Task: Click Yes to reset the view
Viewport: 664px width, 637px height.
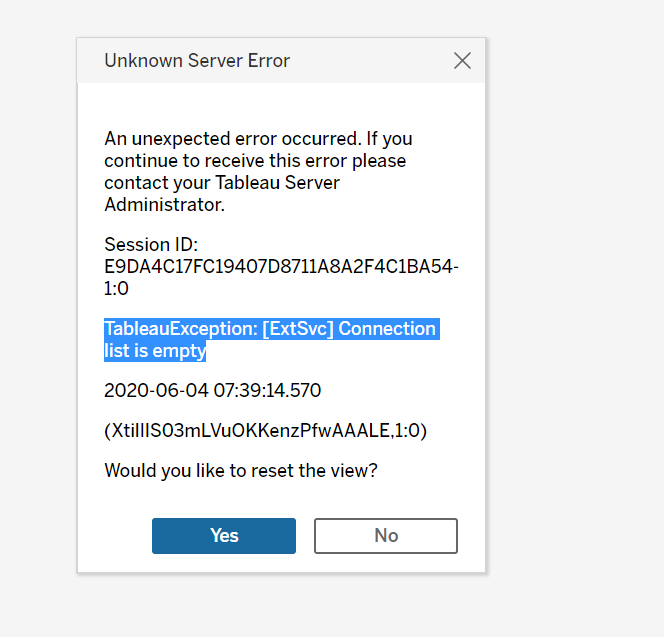Action: pyautogui.click(x=224, y=535)
